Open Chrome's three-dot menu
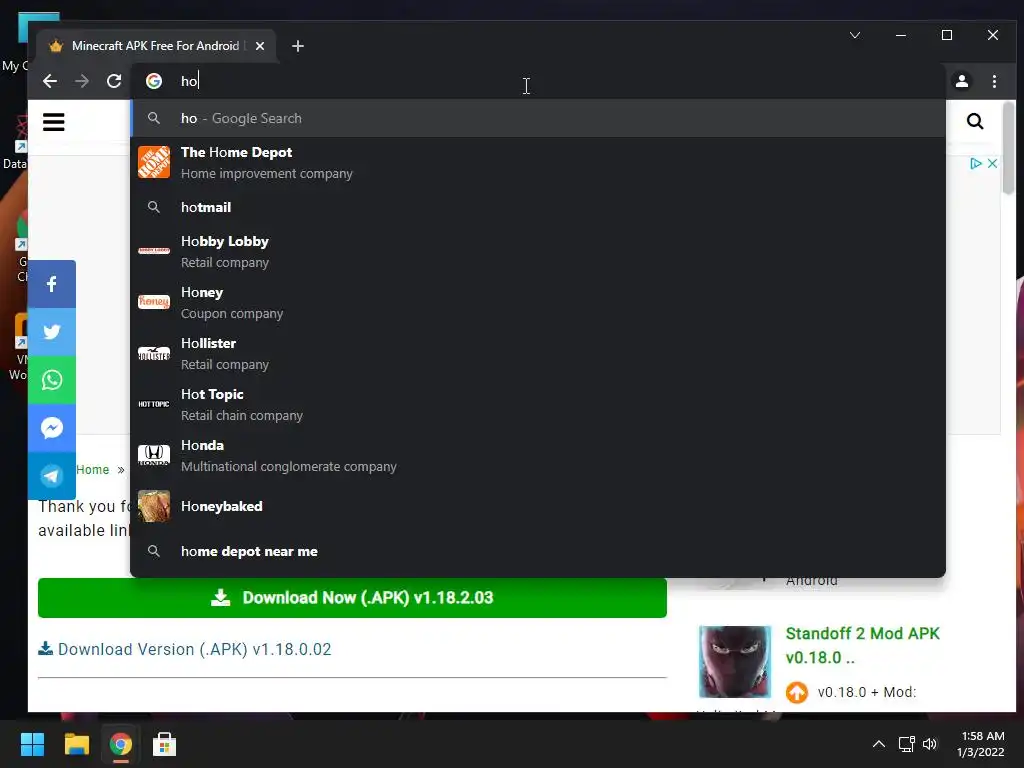 pyautogui.click(x=994, y=81)
